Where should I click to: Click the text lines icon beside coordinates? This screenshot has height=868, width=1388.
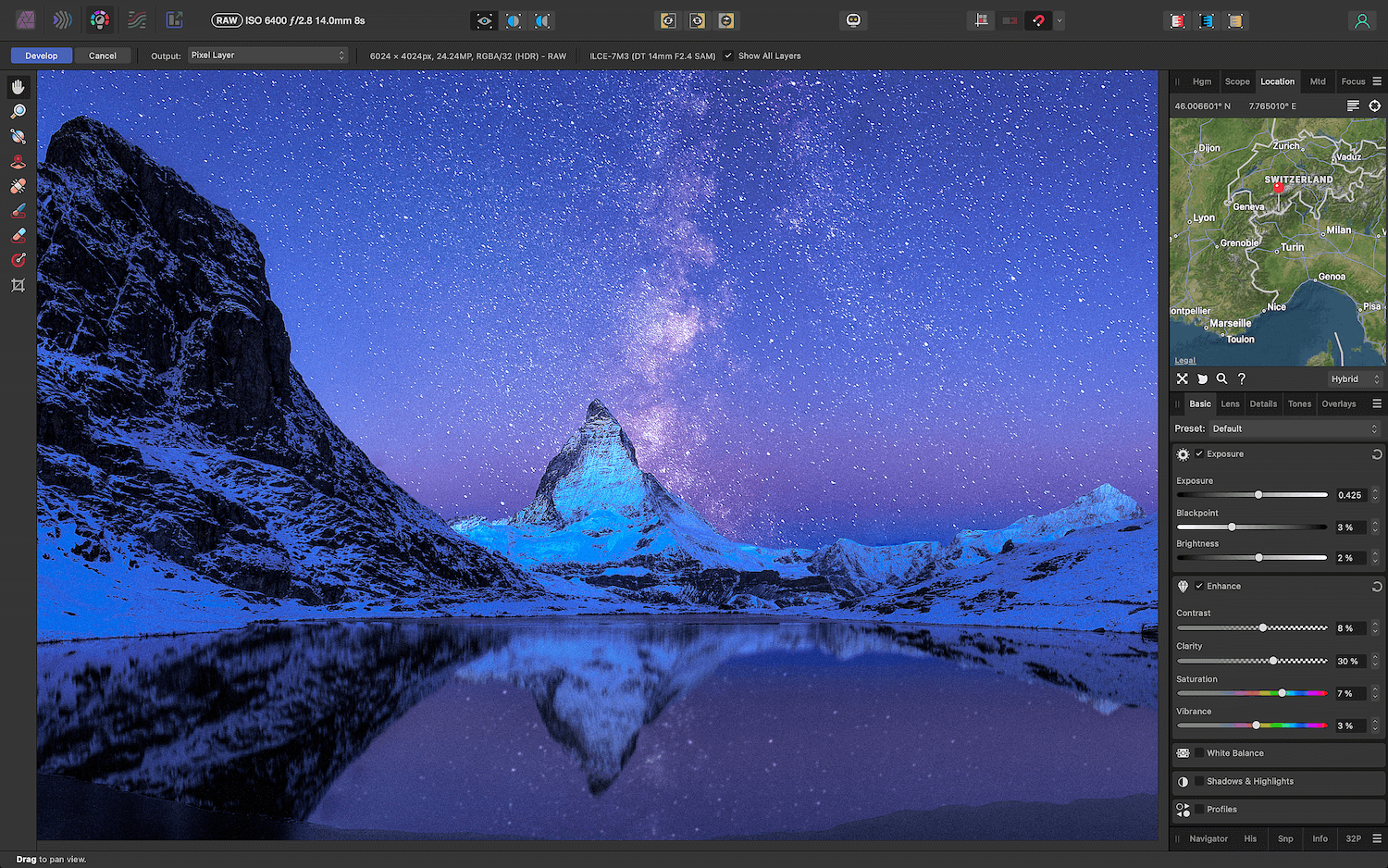pyautogui.click(x=1353, y=105)
